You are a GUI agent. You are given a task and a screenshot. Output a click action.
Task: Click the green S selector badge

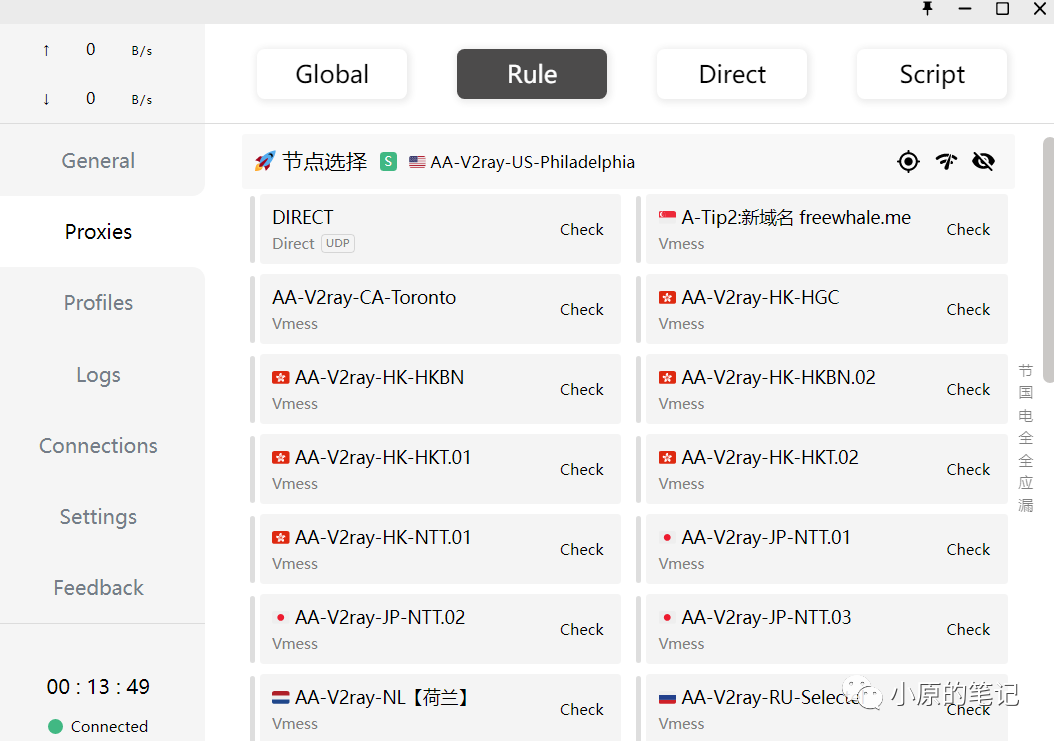click(388, 162)
